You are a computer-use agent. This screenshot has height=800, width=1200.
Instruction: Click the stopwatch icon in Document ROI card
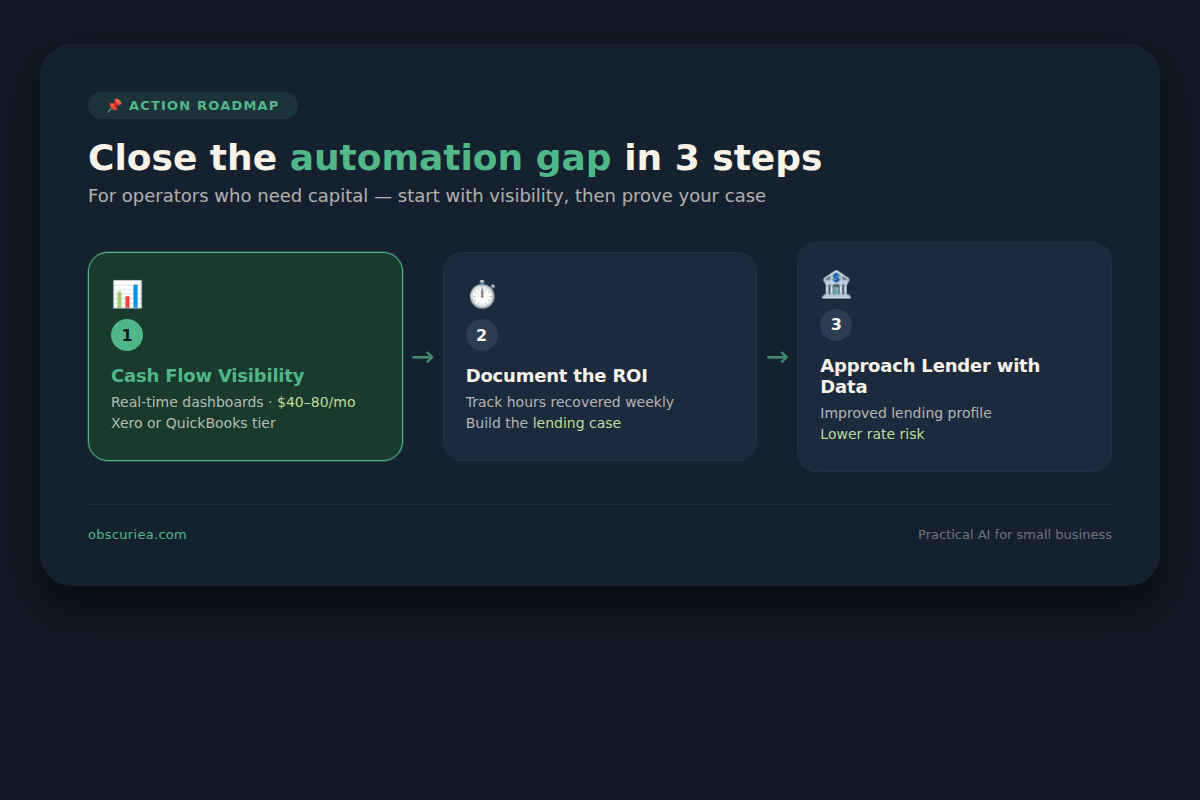tap(482, 294)
